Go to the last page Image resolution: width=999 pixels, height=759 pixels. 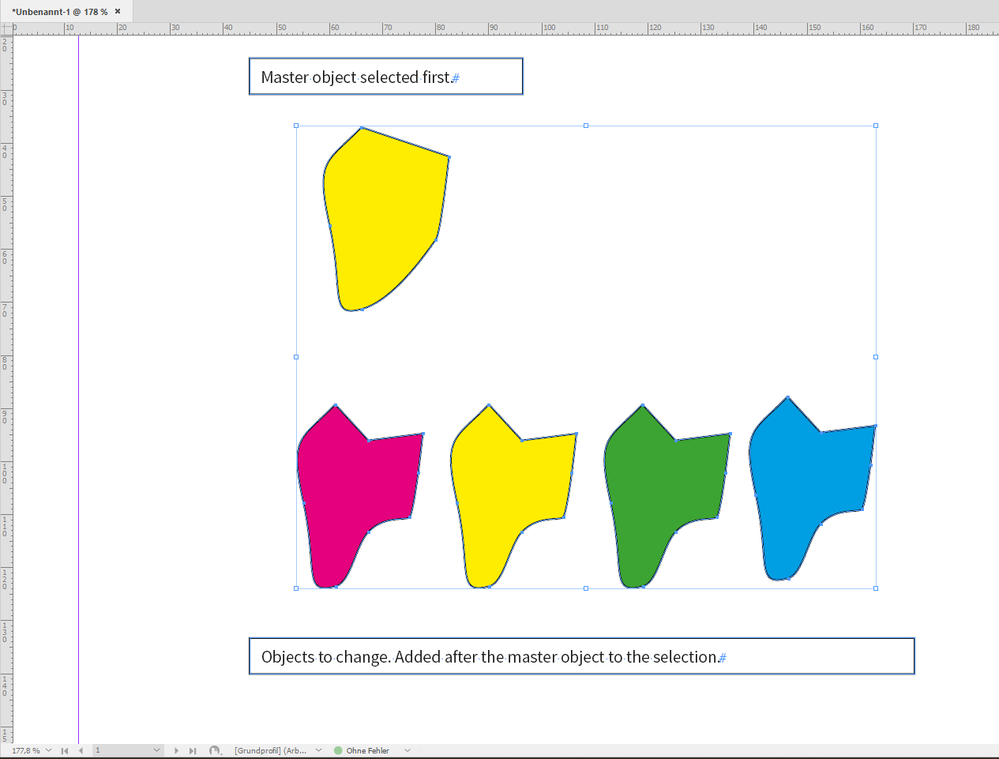click(x=193, y=751)
